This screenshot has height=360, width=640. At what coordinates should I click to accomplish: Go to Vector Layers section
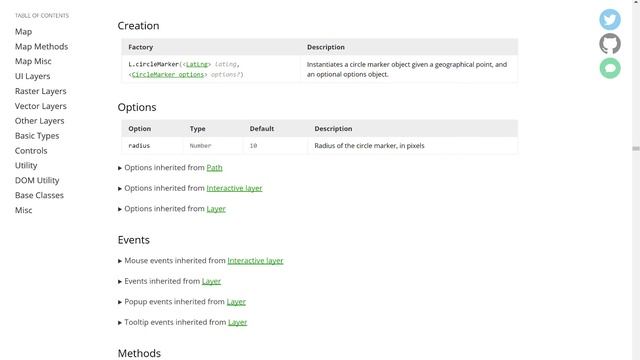pos(40,106)
